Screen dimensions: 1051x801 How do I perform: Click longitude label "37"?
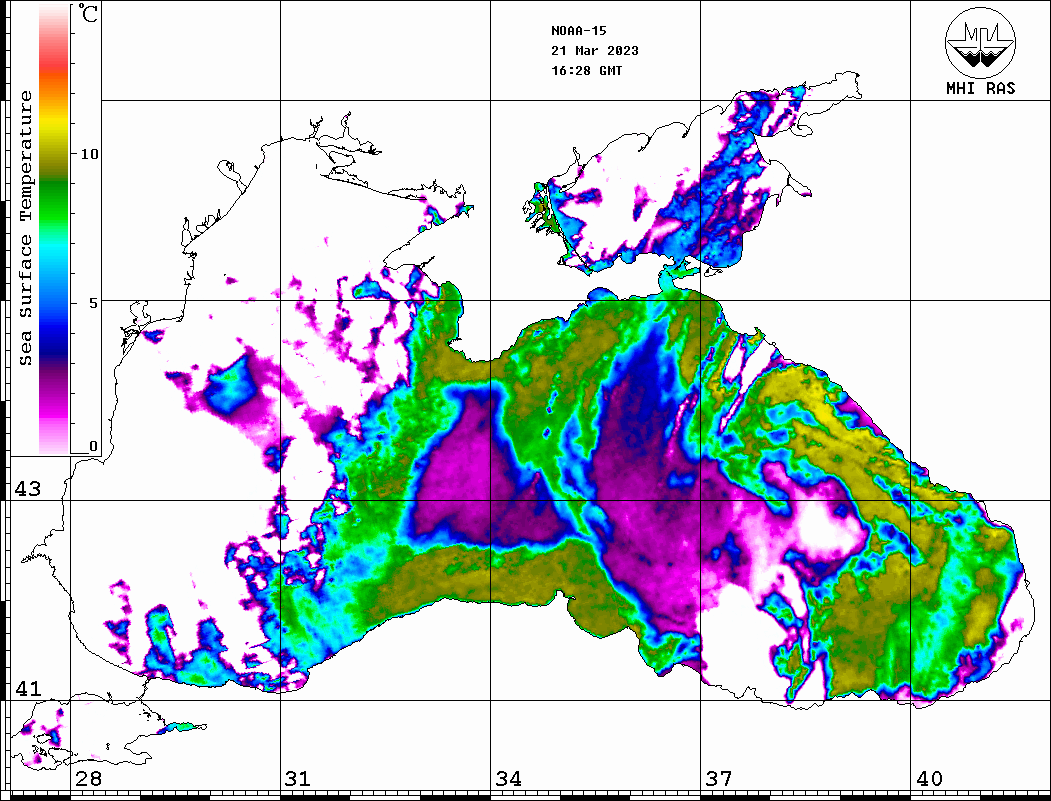(719, 779)
